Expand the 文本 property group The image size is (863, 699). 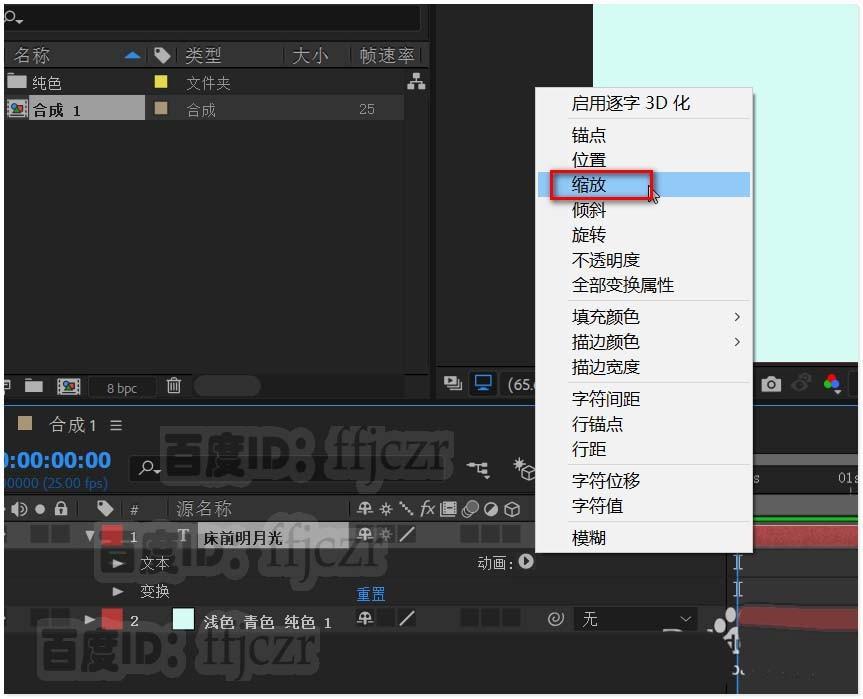coord(120,563)
